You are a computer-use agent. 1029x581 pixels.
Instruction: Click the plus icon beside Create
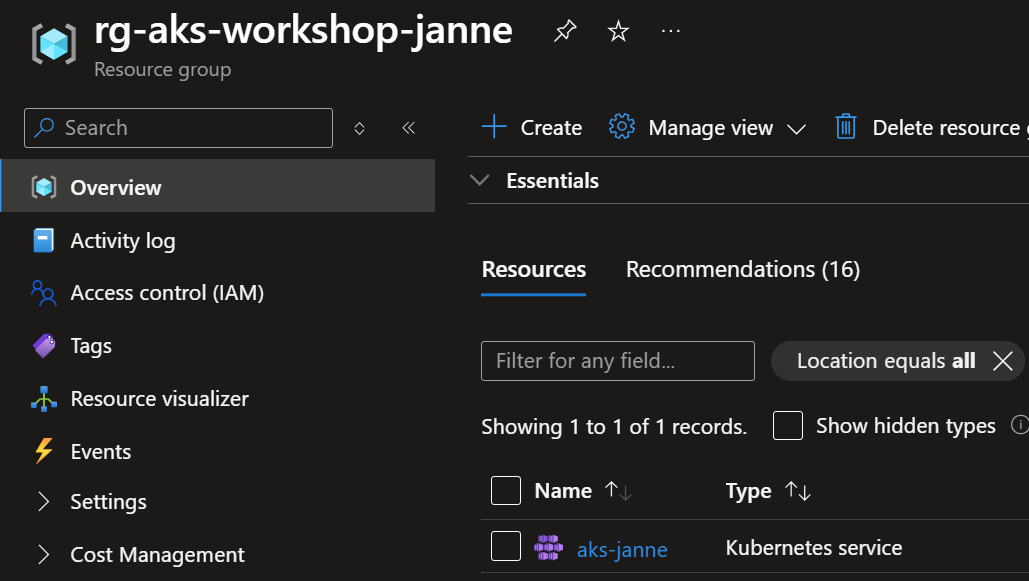point(494,127)
